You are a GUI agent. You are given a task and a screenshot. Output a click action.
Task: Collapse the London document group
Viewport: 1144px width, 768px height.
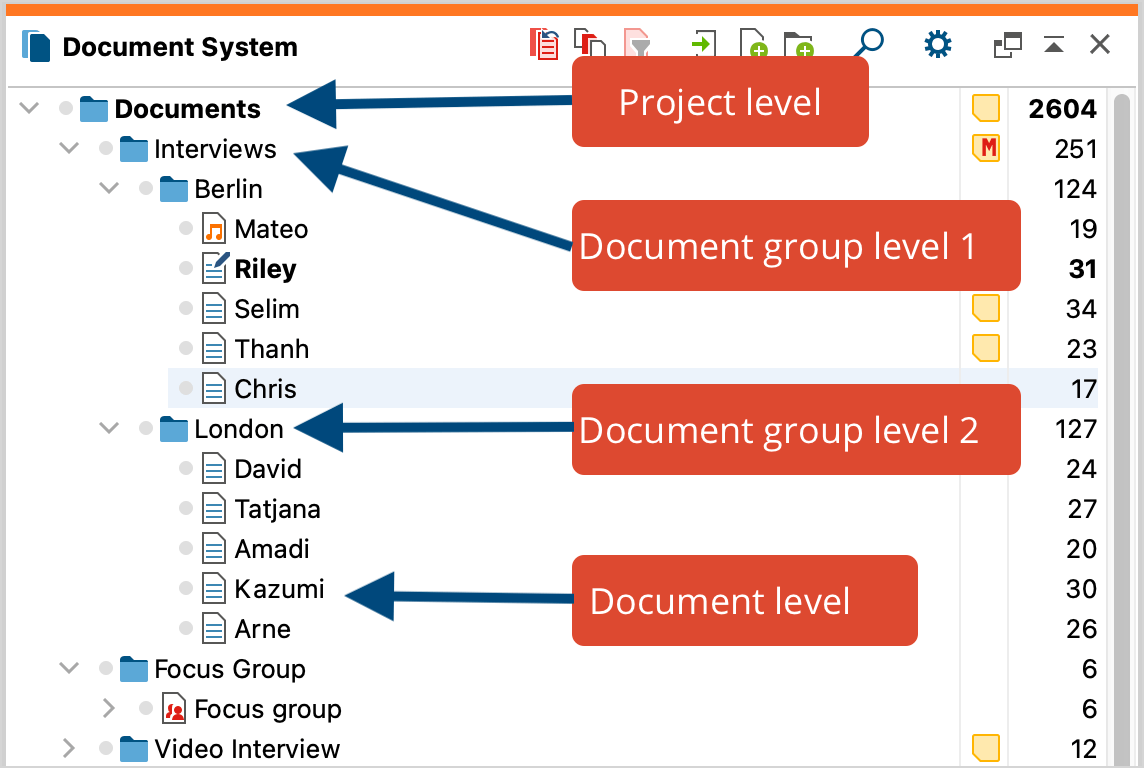click(x=108, y=428)
